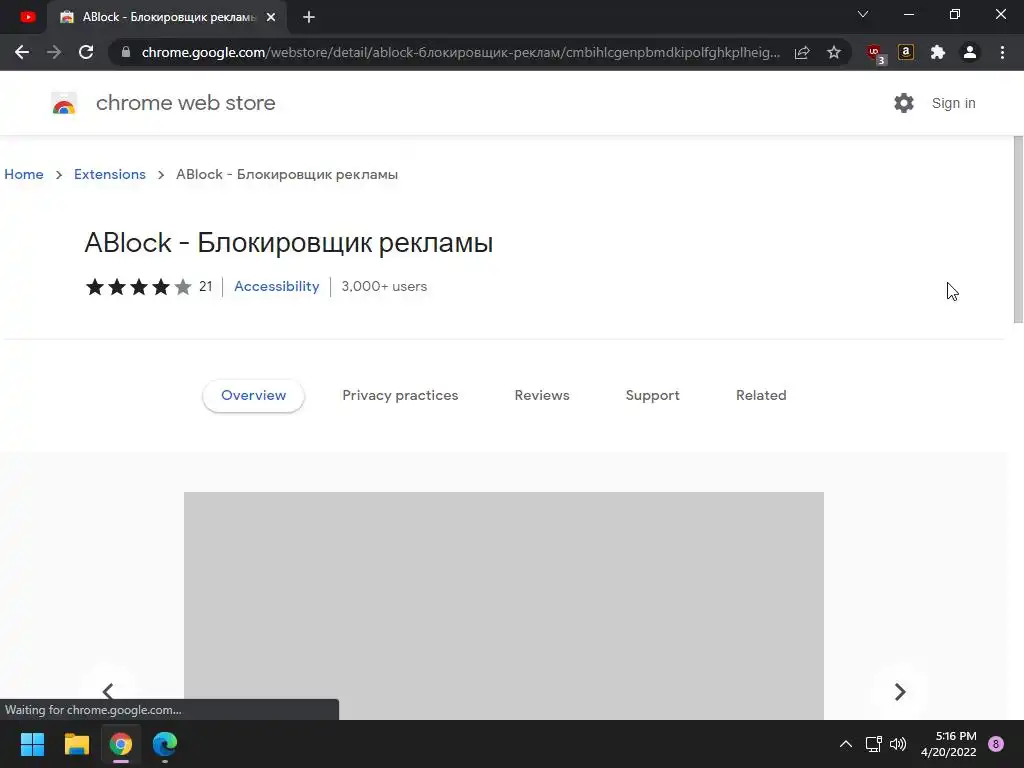
Task: Show the previous screenshot in carousel
Action: [x=108, y=691]
